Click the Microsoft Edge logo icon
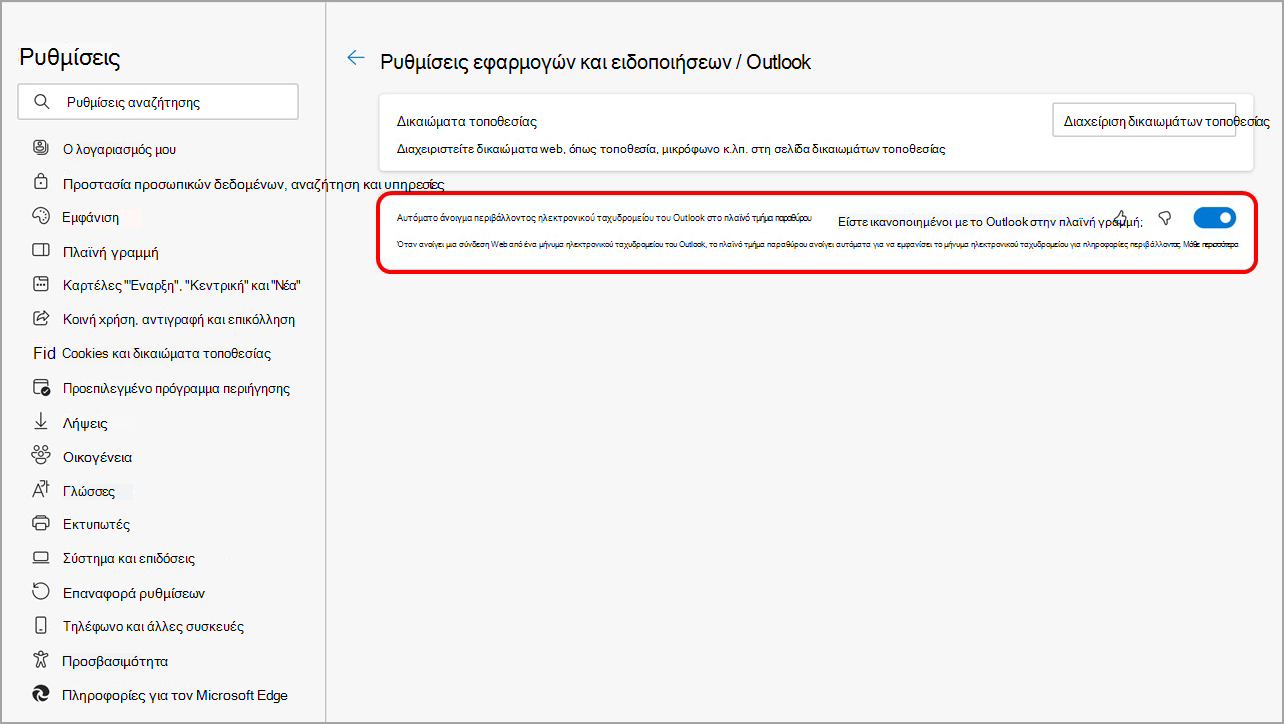 41,694
